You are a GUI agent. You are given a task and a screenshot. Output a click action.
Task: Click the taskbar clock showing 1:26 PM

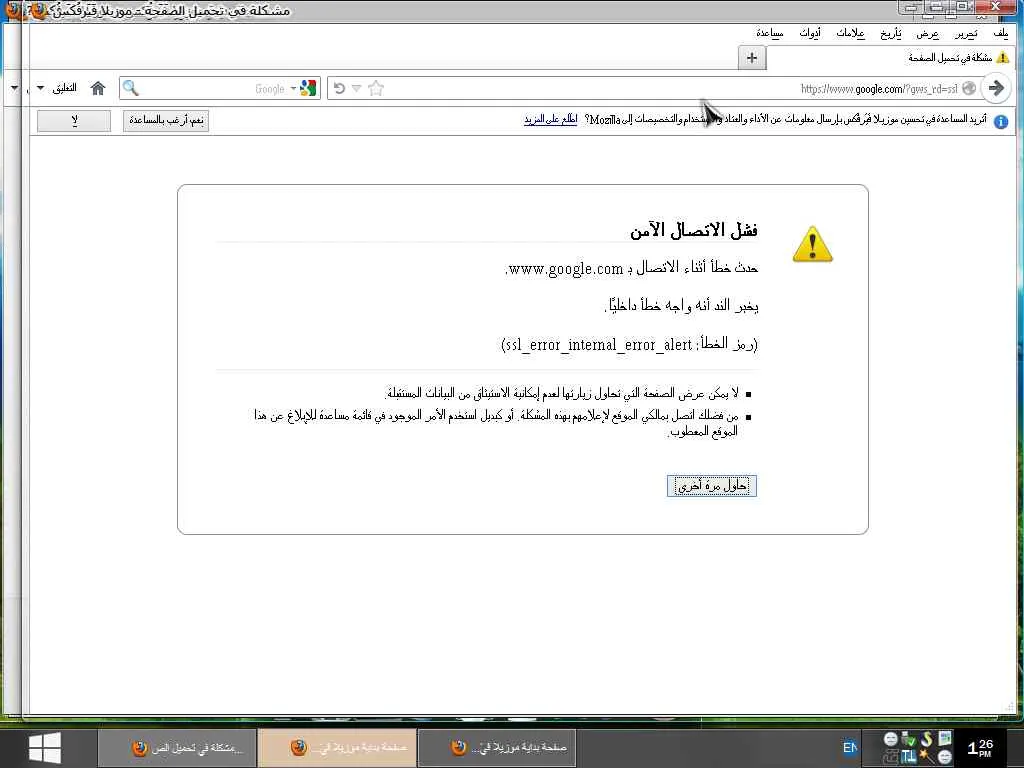coord(980,748)
